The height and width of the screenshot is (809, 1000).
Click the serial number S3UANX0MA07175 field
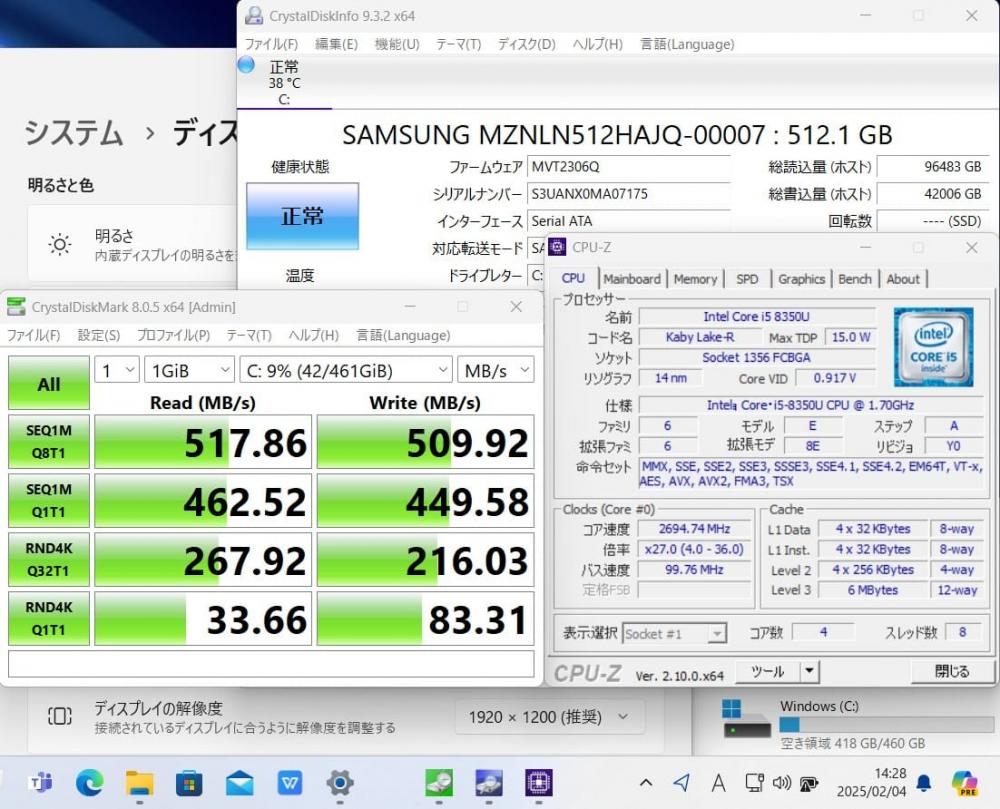[628, 194]
